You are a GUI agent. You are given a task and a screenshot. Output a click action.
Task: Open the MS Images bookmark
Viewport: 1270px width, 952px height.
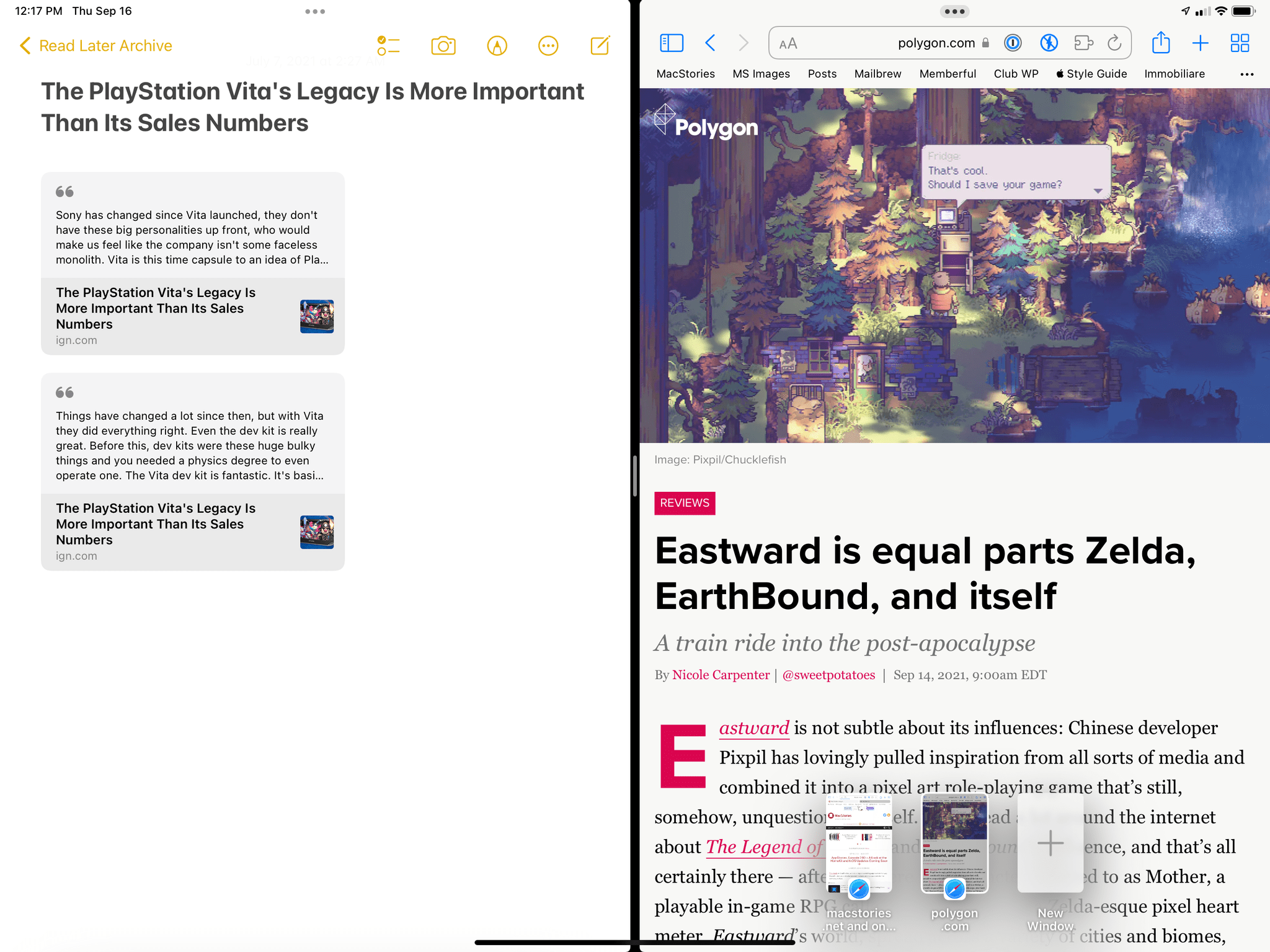coord(761,74)
